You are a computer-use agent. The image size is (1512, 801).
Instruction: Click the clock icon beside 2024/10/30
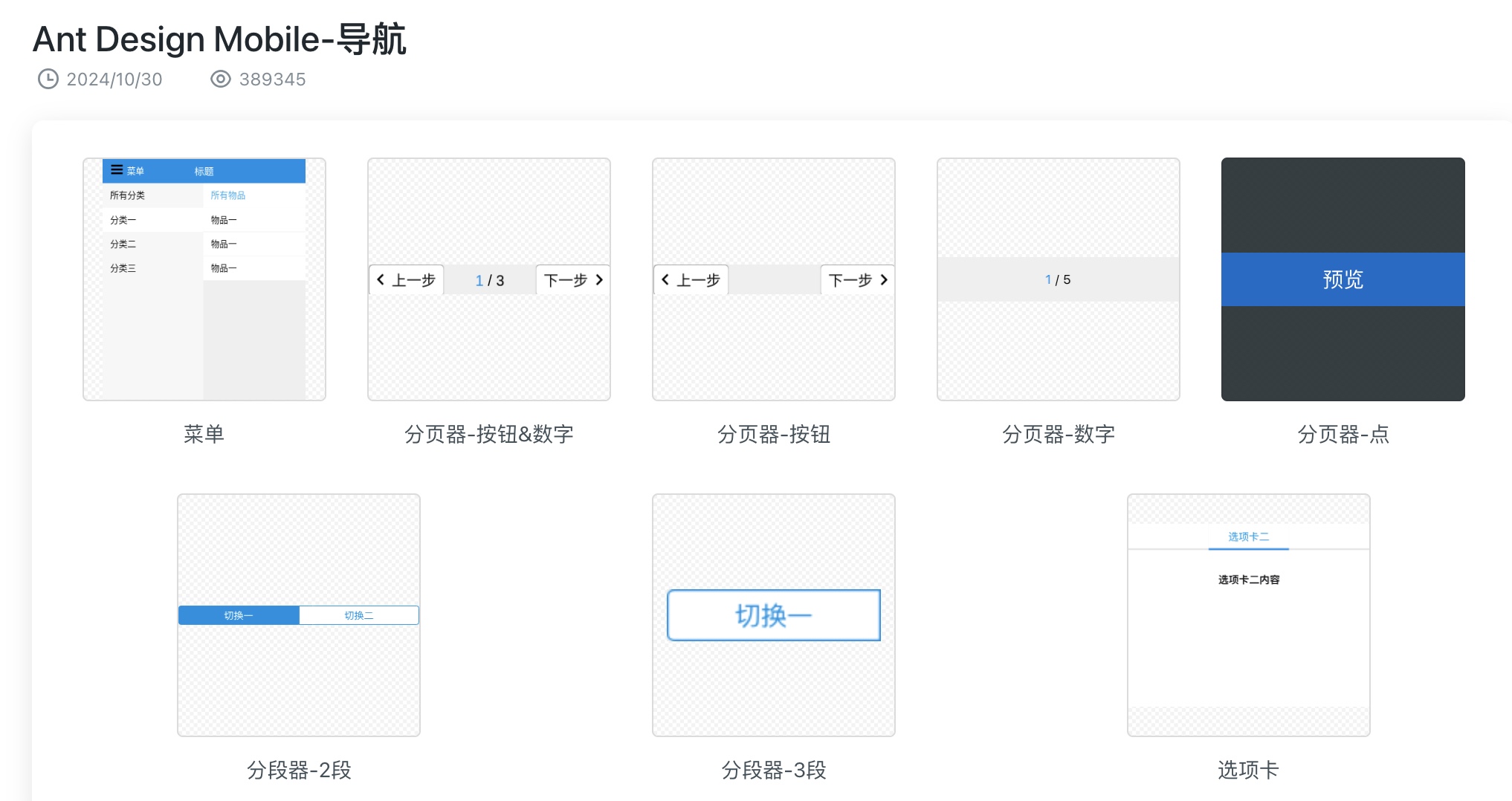[48, 79]
